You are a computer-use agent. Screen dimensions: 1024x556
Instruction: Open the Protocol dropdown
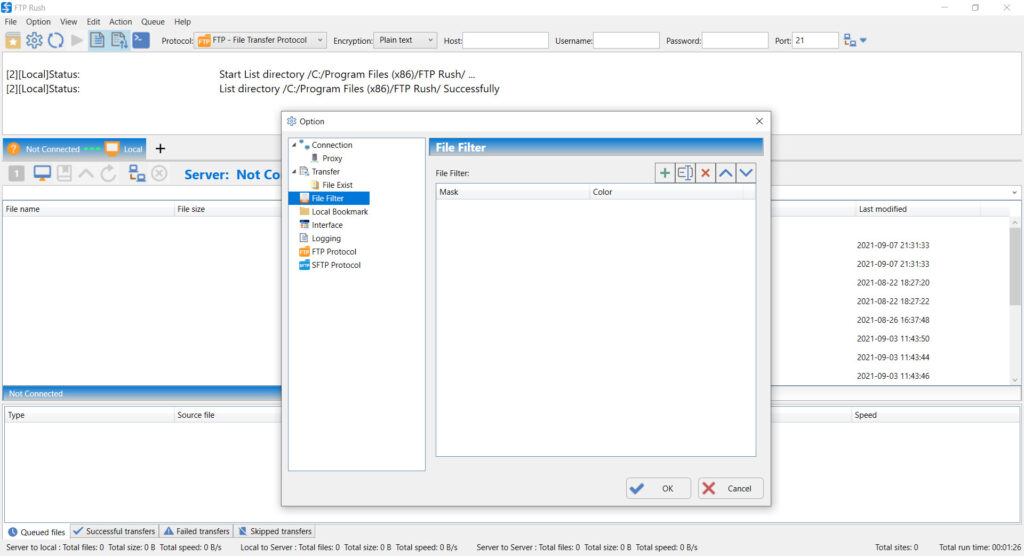pyautogui.click(x=260, y=41)
